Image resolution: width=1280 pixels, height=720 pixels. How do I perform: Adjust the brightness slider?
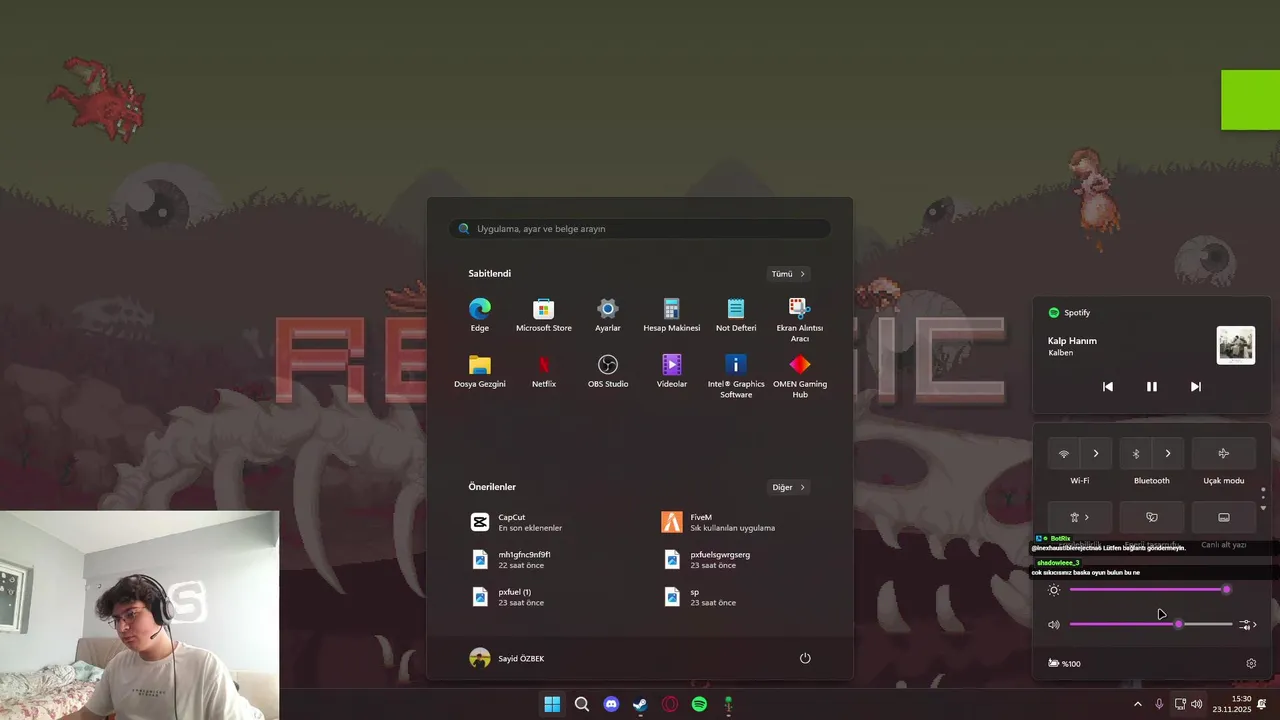[1150, 590]
